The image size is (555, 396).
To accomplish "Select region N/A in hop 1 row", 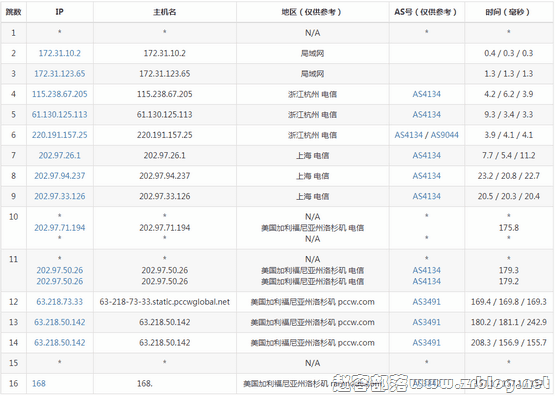I will (313, 33).
